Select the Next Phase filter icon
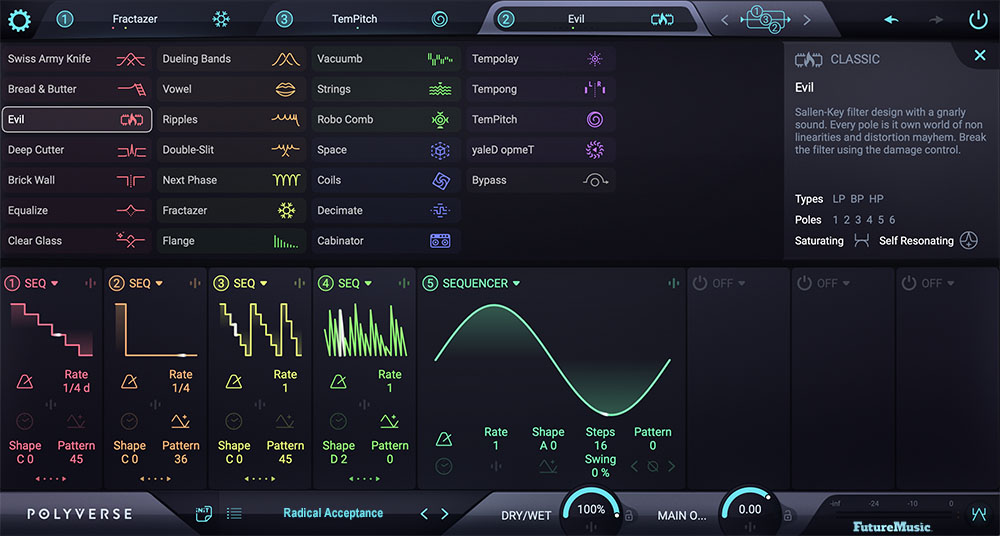This screenshot has width=1000, height=536. point(286,181)
